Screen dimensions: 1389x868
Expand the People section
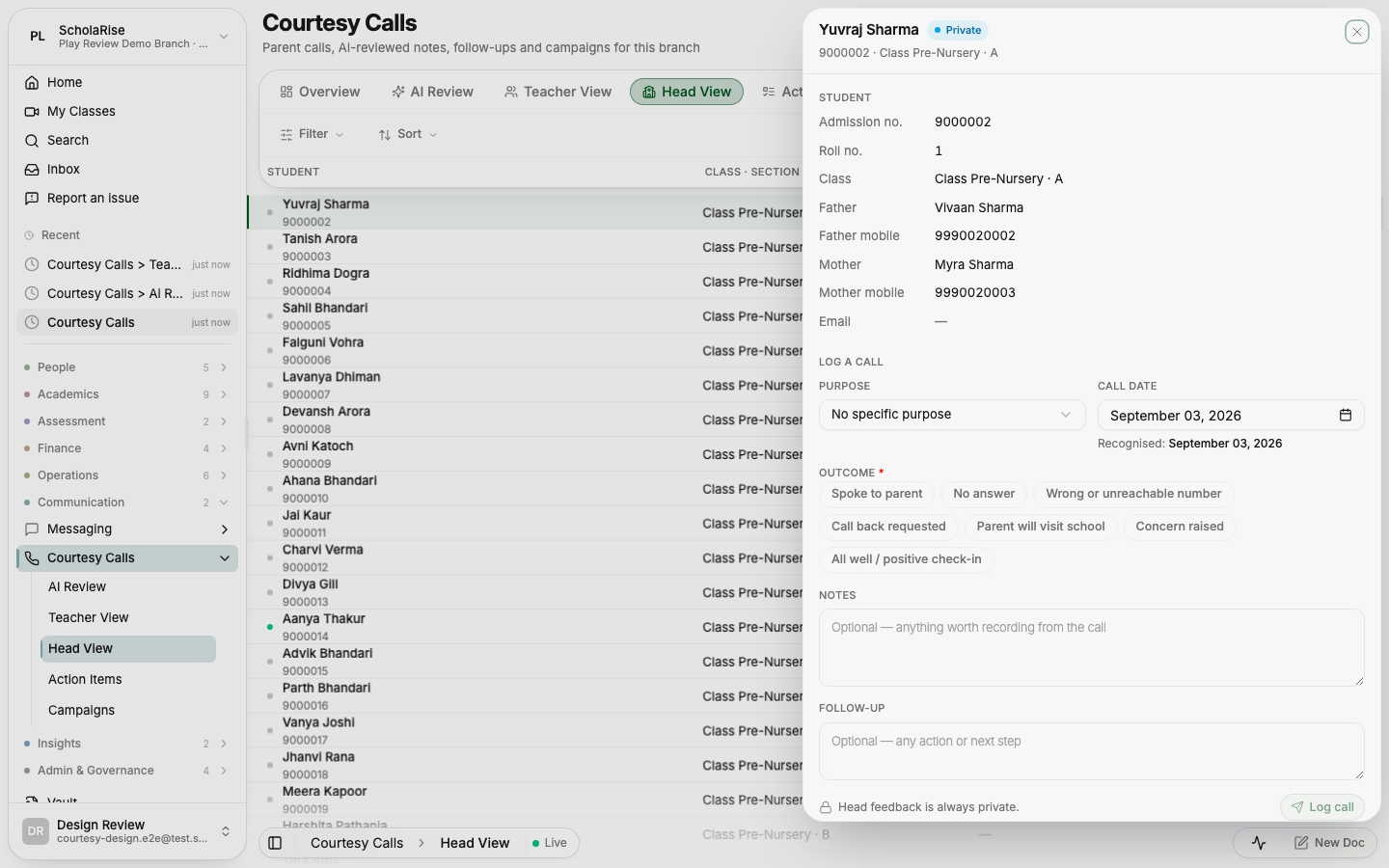point(127,367)
